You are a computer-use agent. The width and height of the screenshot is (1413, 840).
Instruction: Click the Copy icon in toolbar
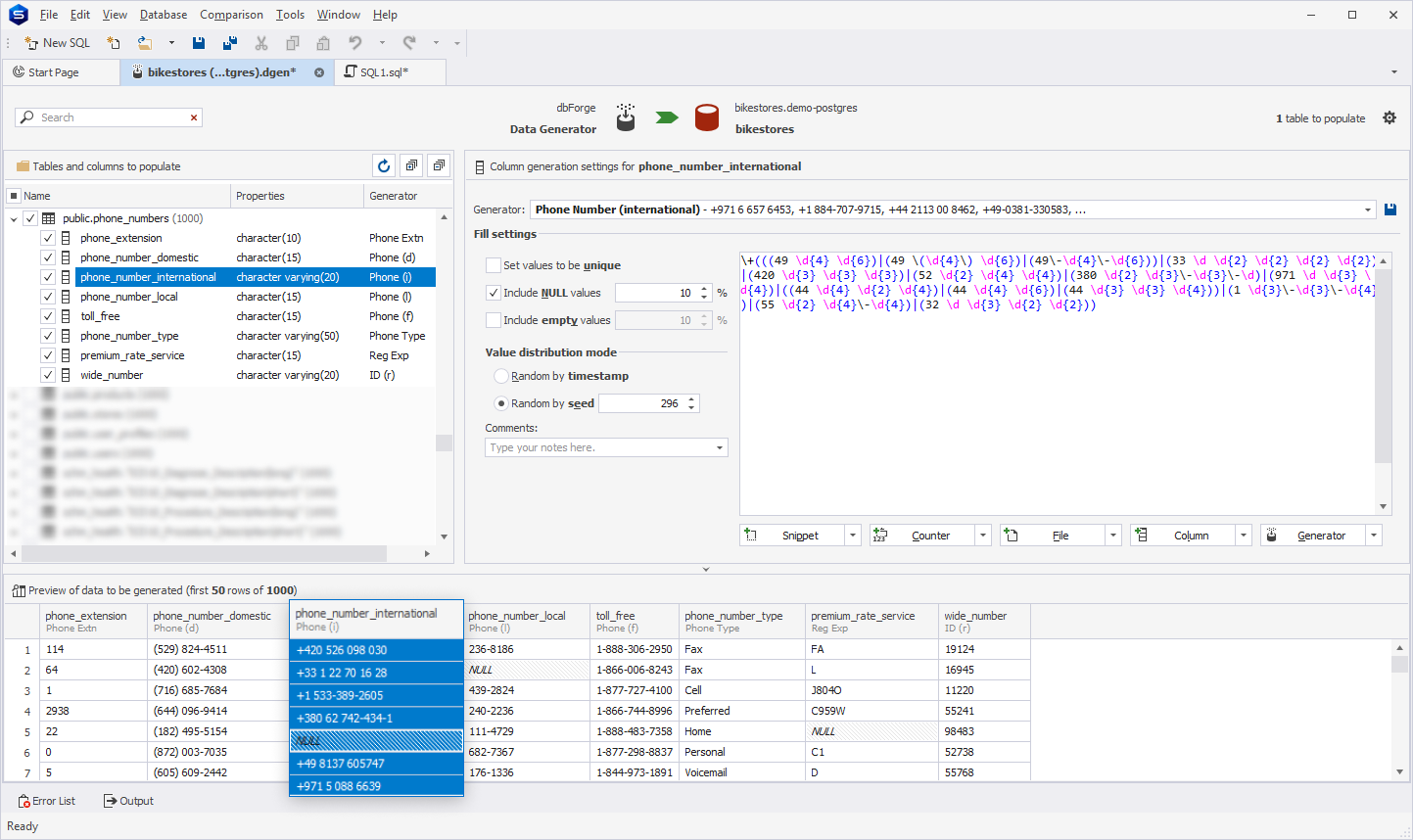293,43
